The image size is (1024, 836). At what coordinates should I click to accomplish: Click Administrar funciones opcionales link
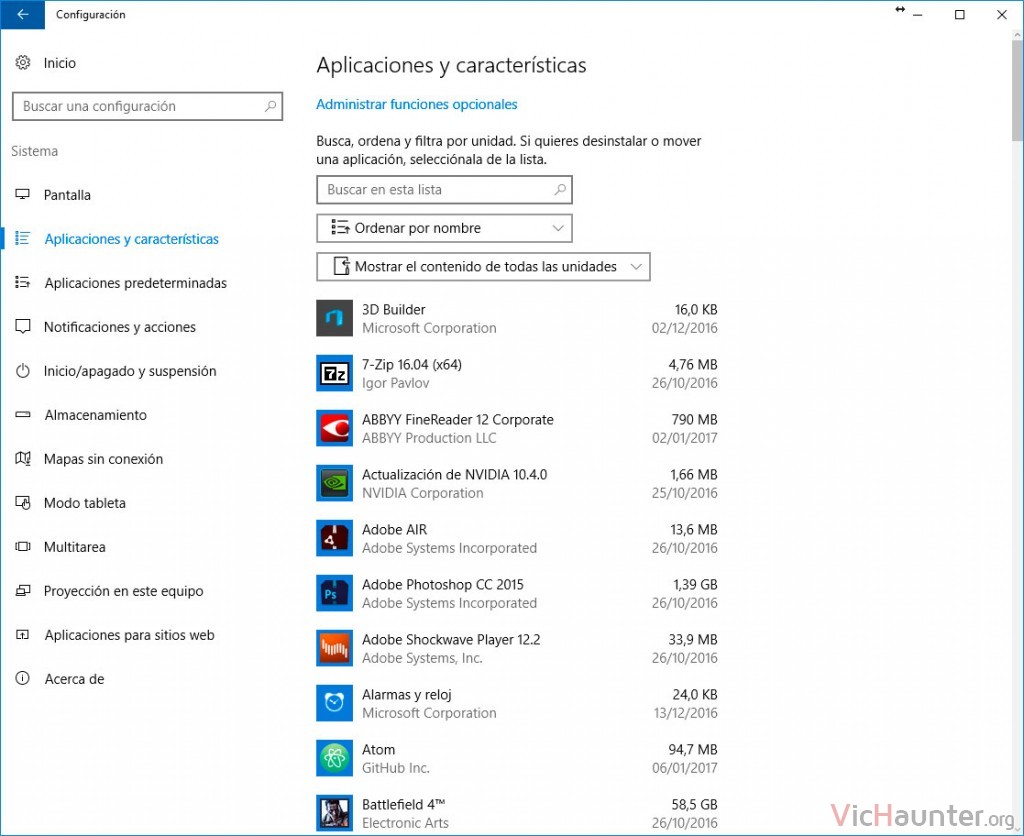click(417, 104)
